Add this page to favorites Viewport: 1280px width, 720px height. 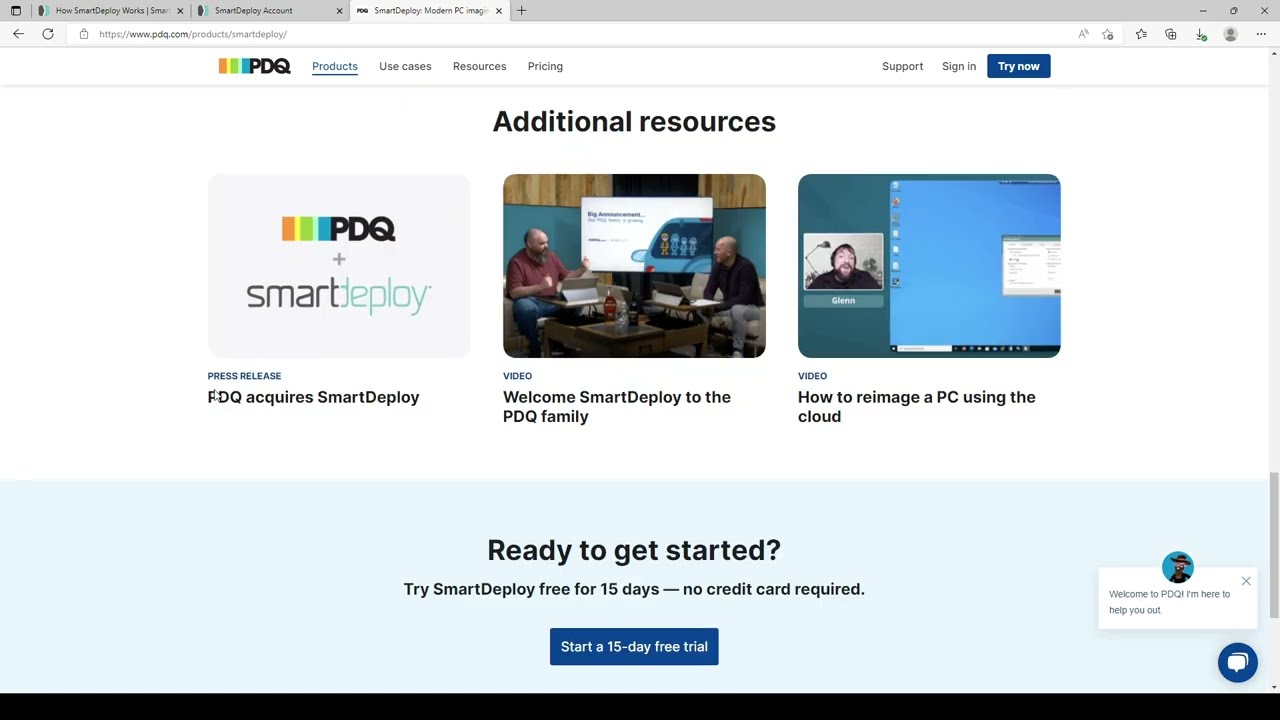click(x=1108, y=34)
